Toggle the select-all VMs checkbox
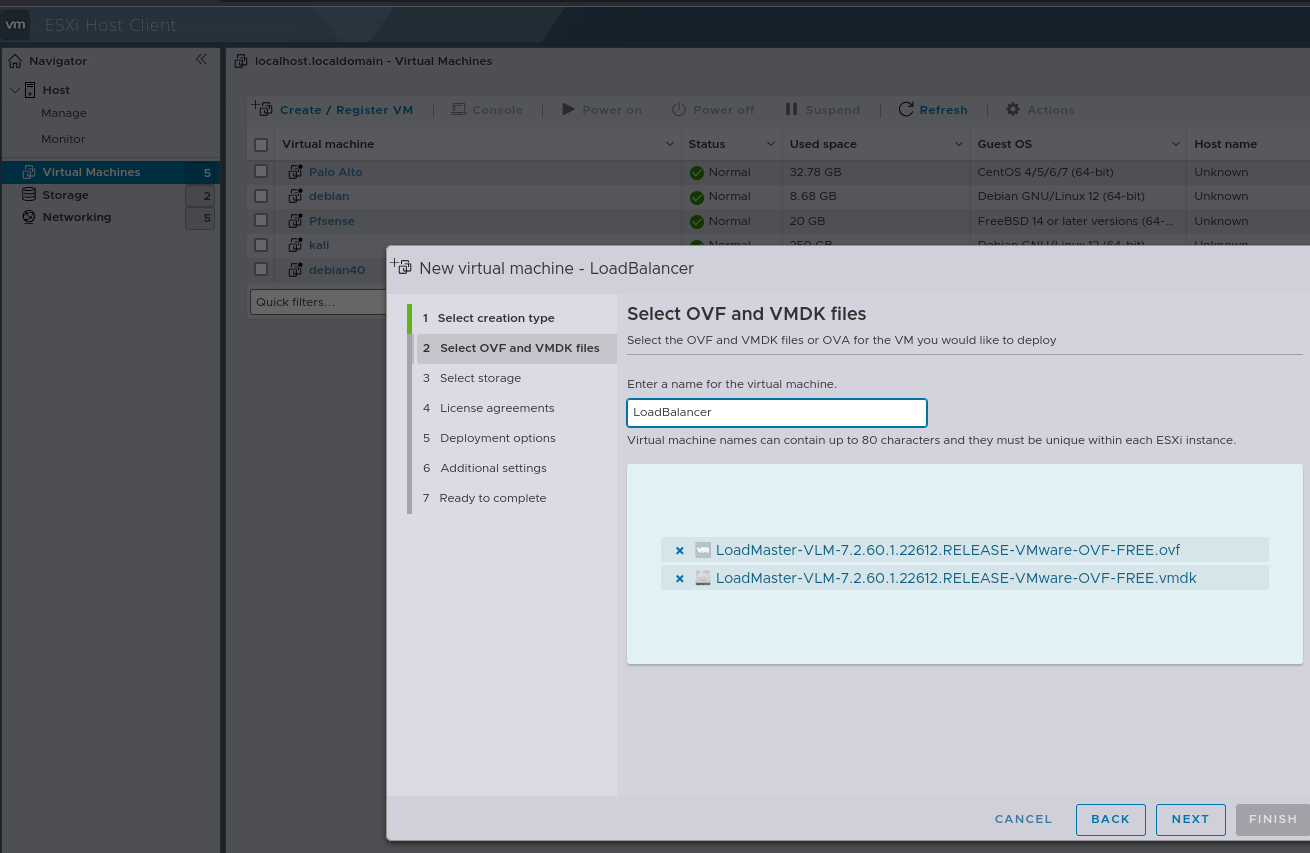The width and height of the screenshot is (1310, 853). click(261, 145)
